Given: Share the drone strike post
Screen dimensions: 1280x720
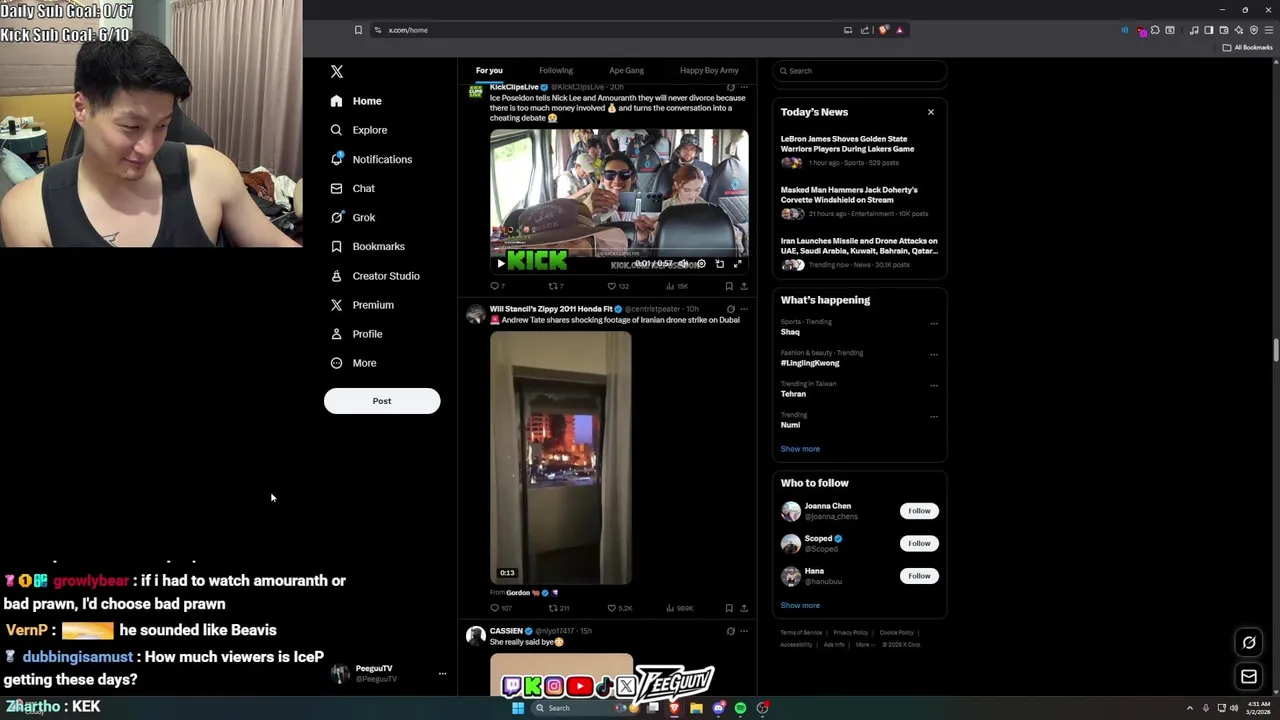Looking at the screenshot, I should (x=744, y=608).
